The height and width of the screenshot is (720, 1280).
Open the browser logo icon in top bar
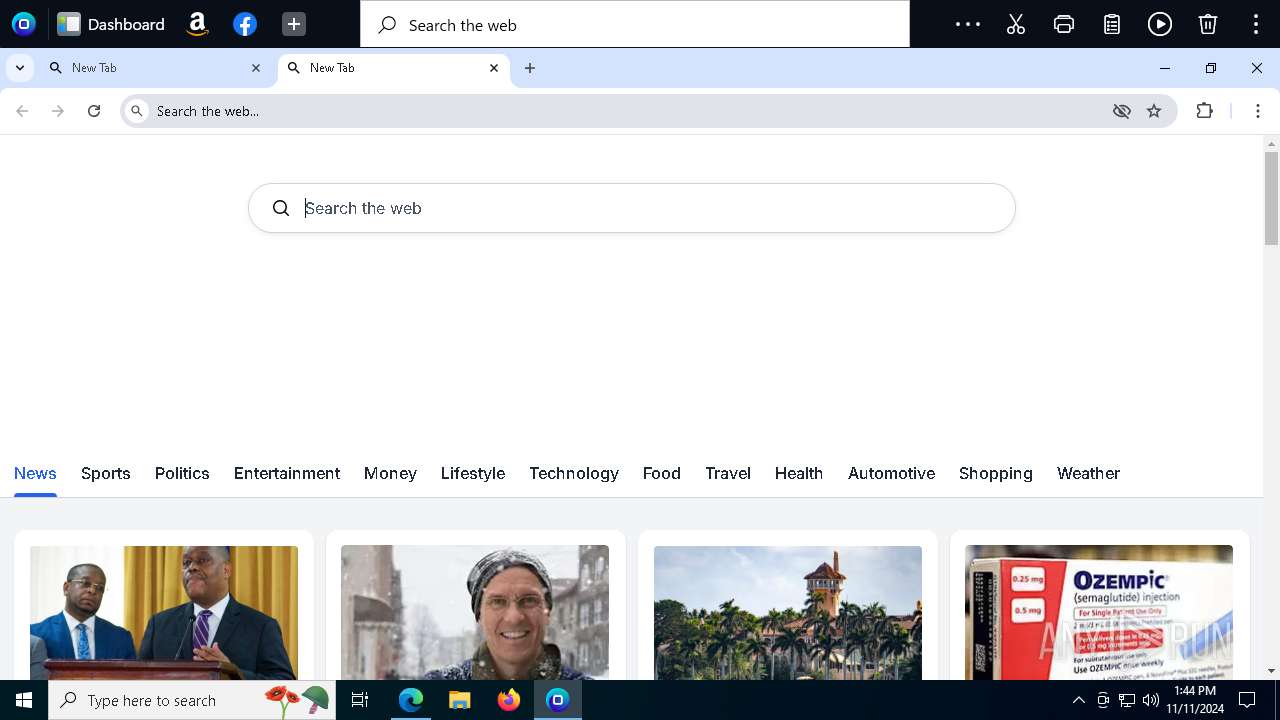24,24
